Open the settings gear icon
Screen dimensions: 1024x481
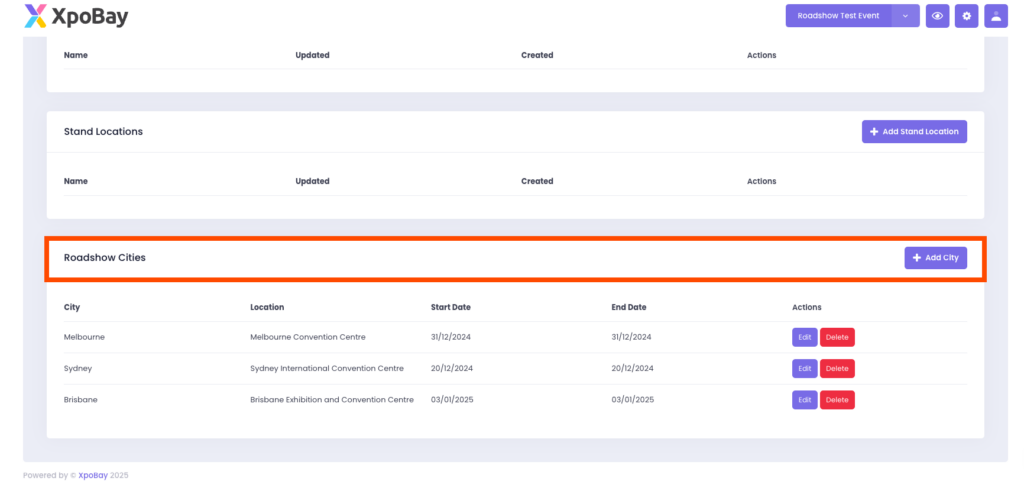pyautogui.click(x=966, y=16)
